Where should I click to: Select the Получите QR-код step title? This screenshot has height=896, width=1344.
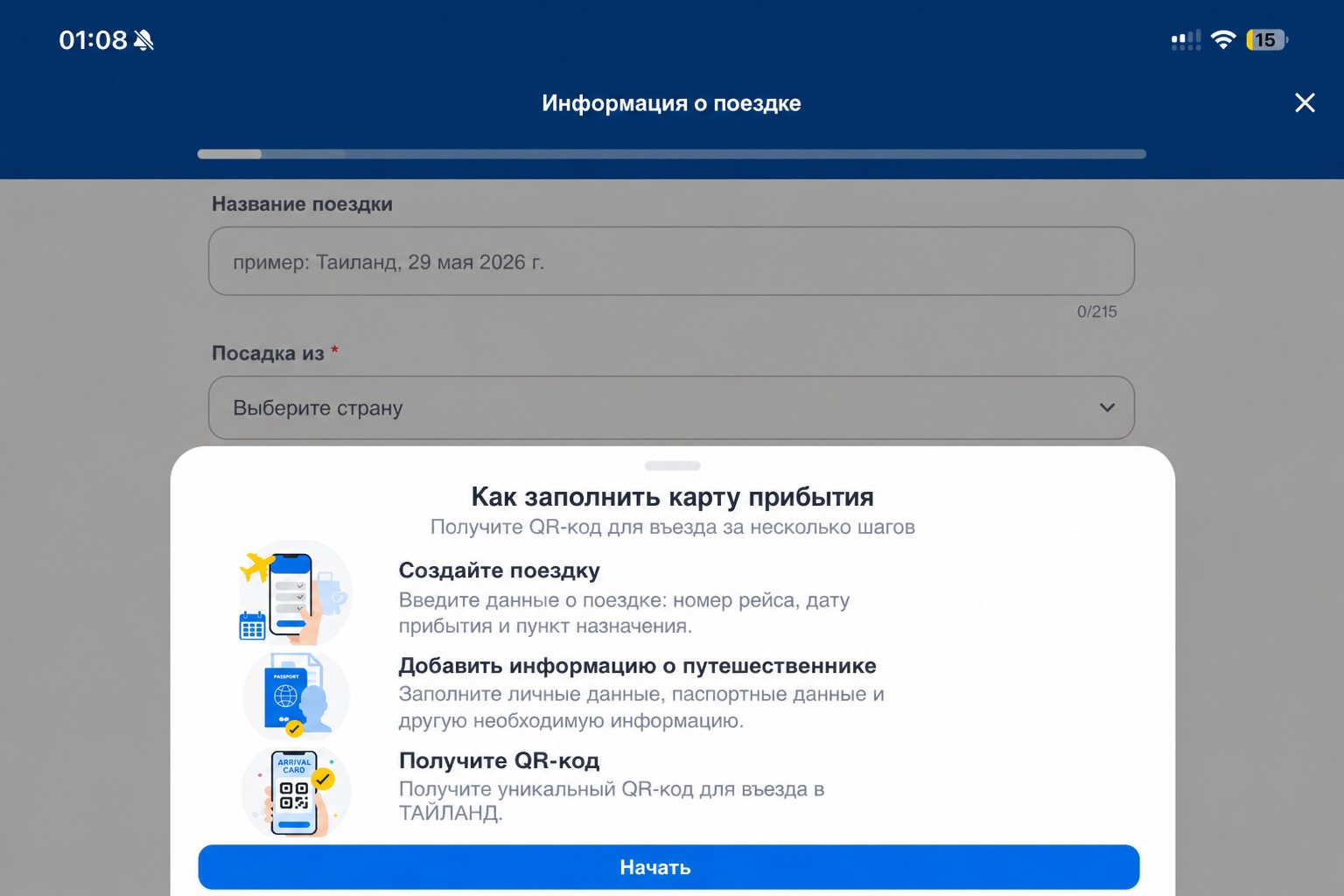tap(499, 760)
